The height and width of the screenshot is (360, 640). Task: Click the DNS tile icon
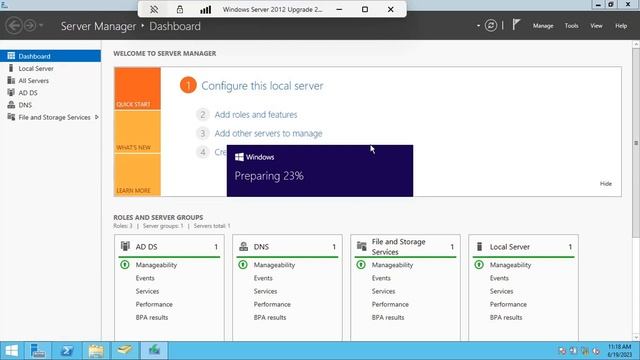tap(244, 246)
